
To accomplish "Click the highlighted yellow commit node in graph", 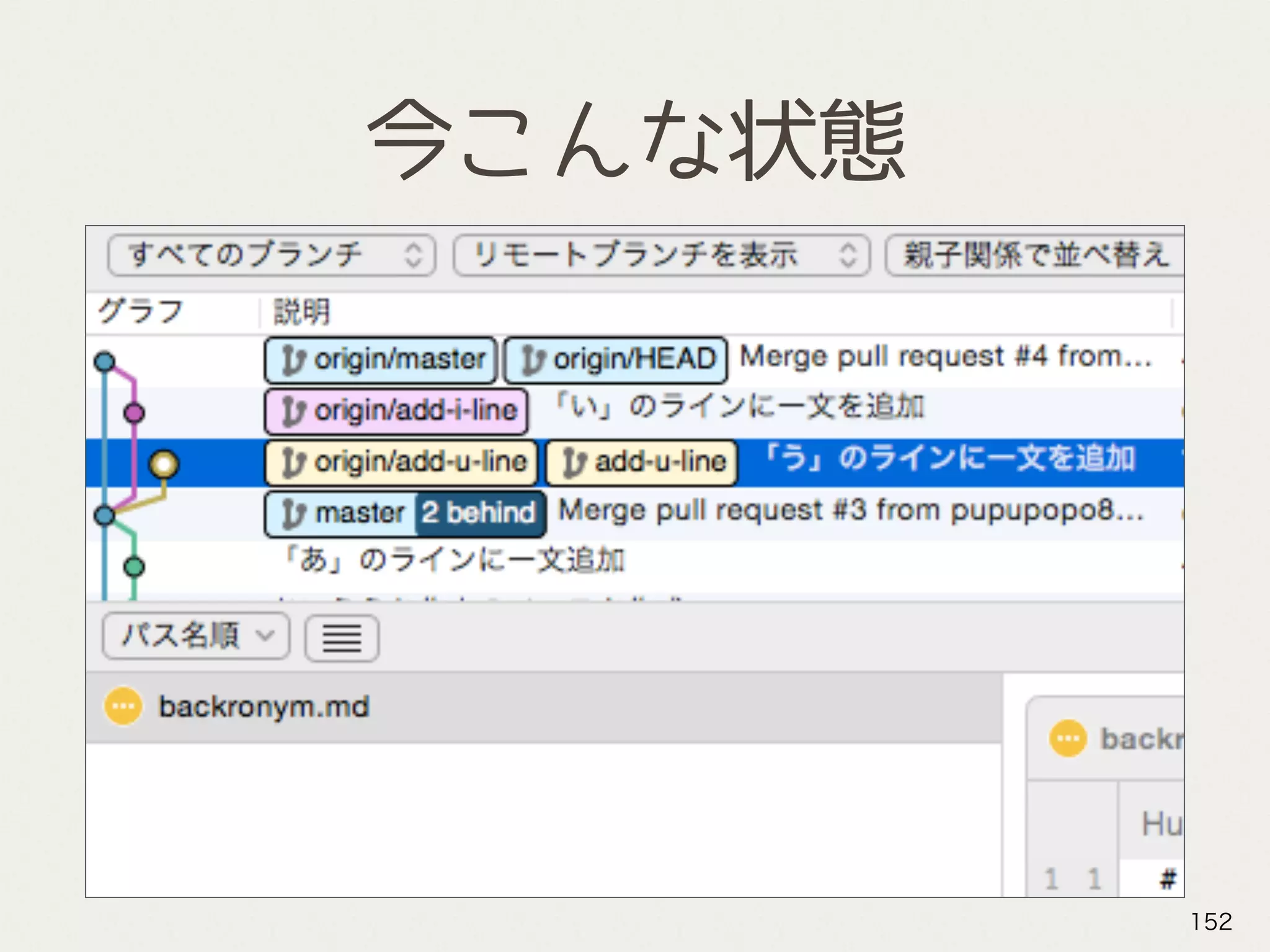I will point(164,464).
